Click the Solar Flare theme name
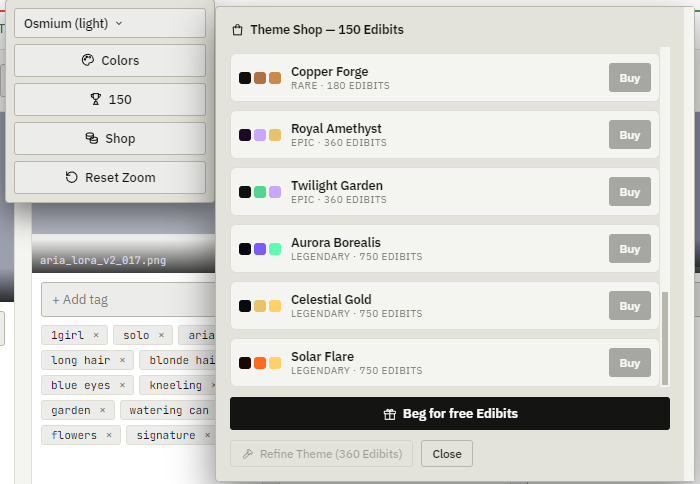 (x=322, y=356)
